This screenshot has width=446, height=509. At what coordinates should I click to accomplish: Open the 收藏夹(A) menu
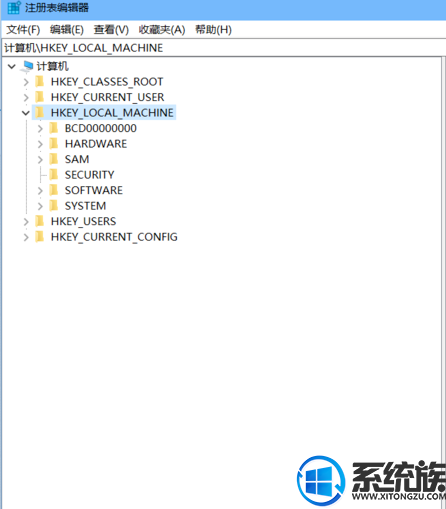162,30
